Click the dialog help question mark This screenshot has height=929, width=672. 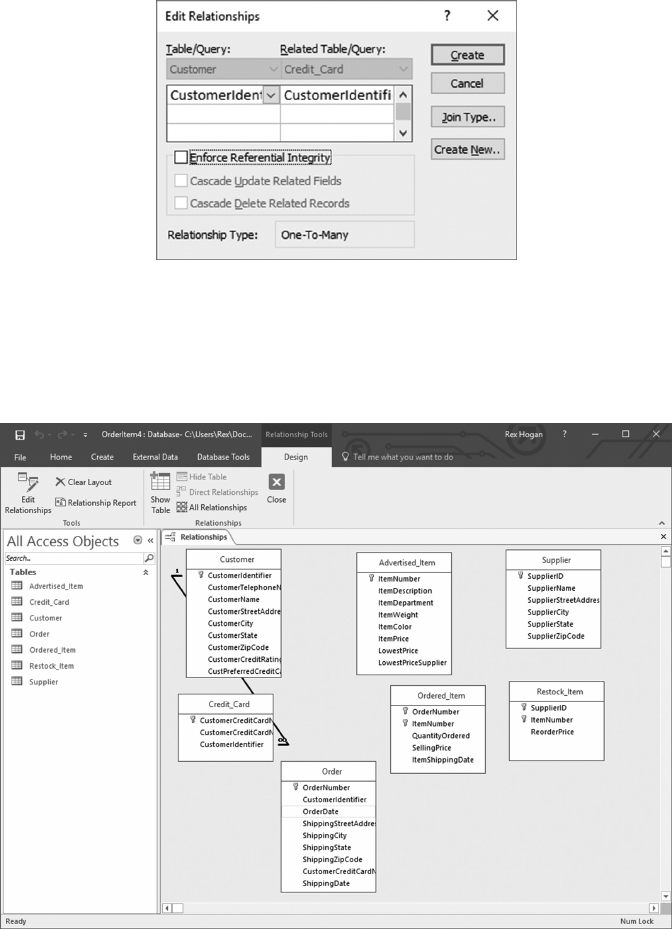pos(447,15)
